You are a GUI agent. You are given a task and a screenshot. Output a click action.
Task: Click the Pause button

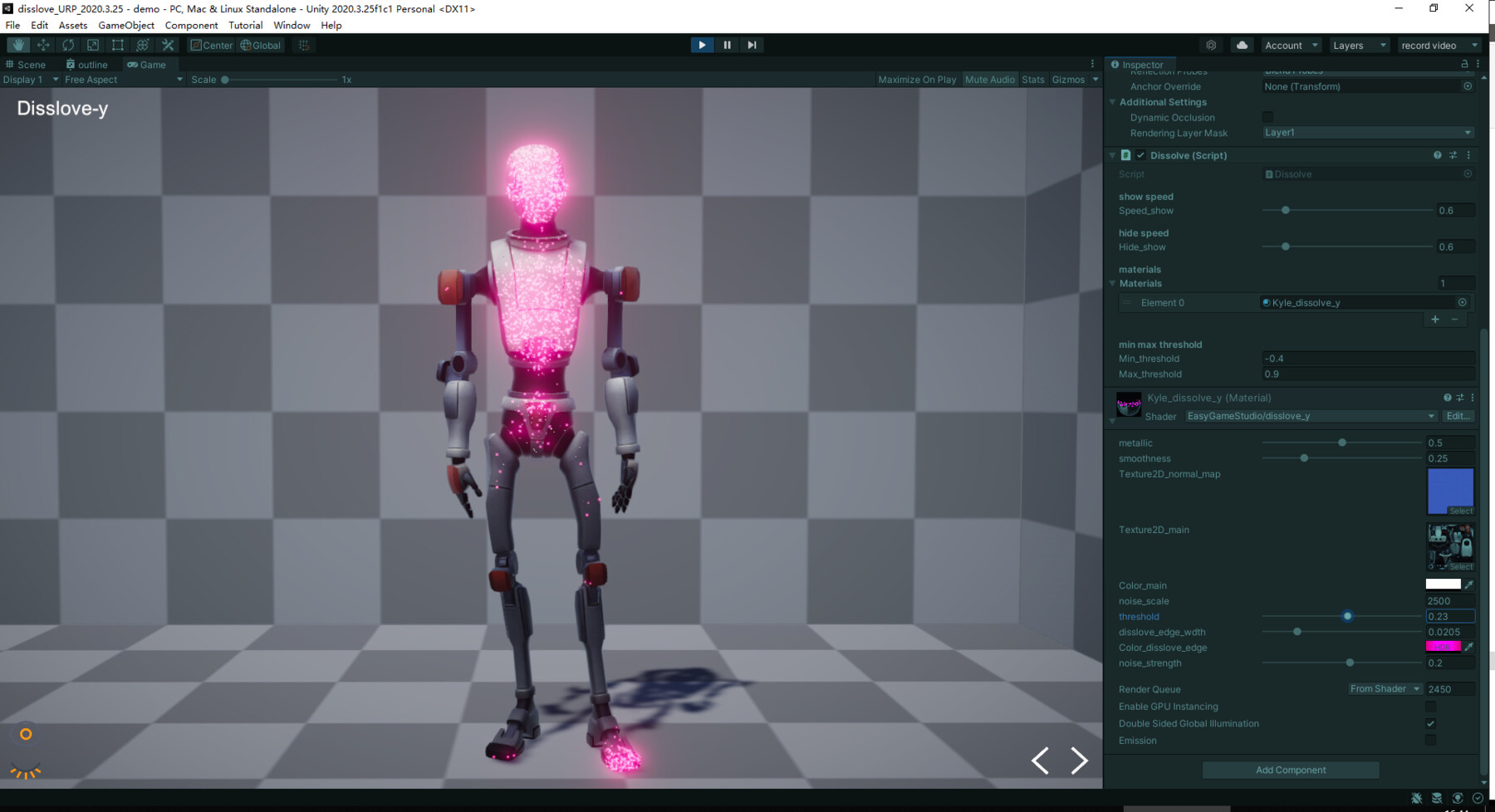727,45
